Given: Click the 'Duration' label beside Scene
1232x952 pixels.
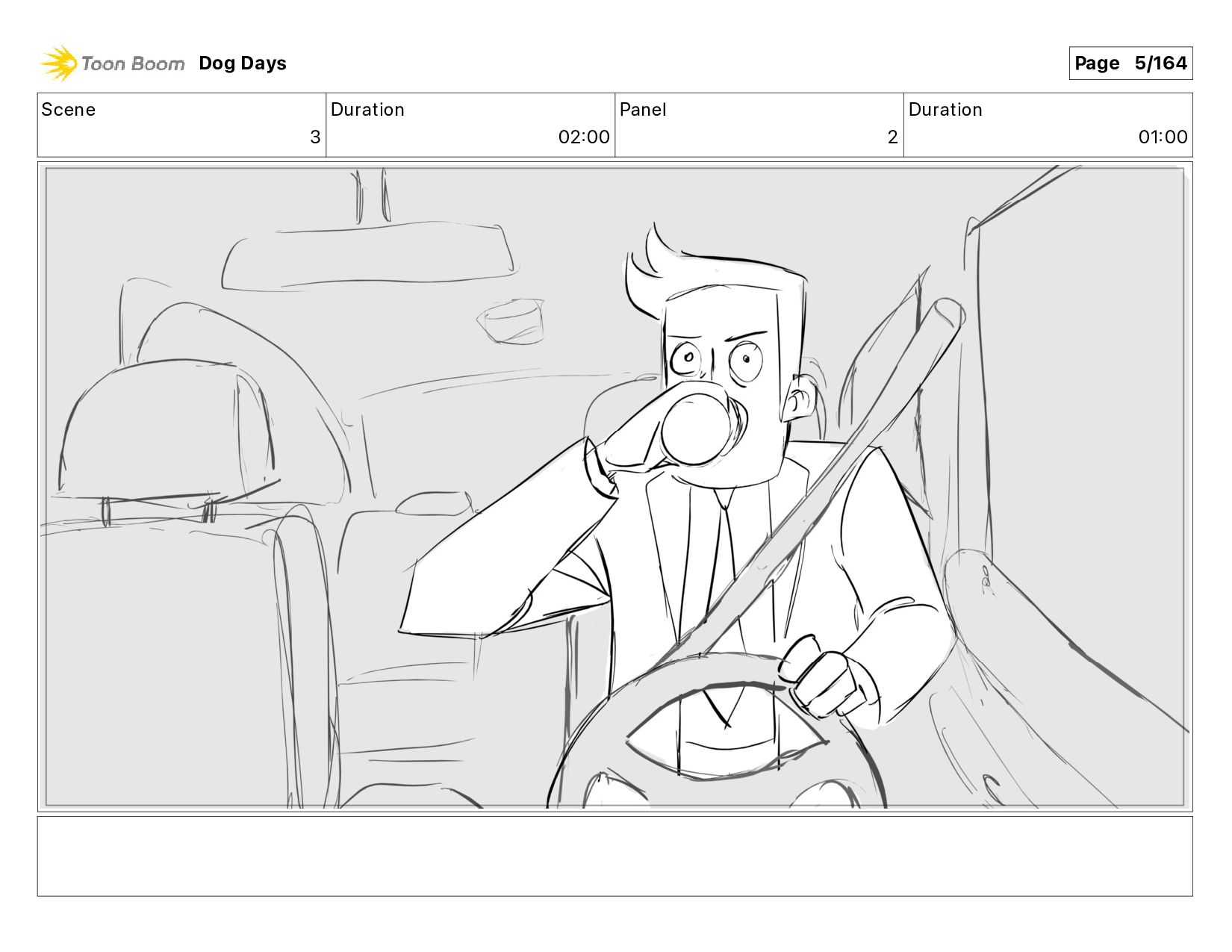Looking at the screenshot, I should point(367,110).
